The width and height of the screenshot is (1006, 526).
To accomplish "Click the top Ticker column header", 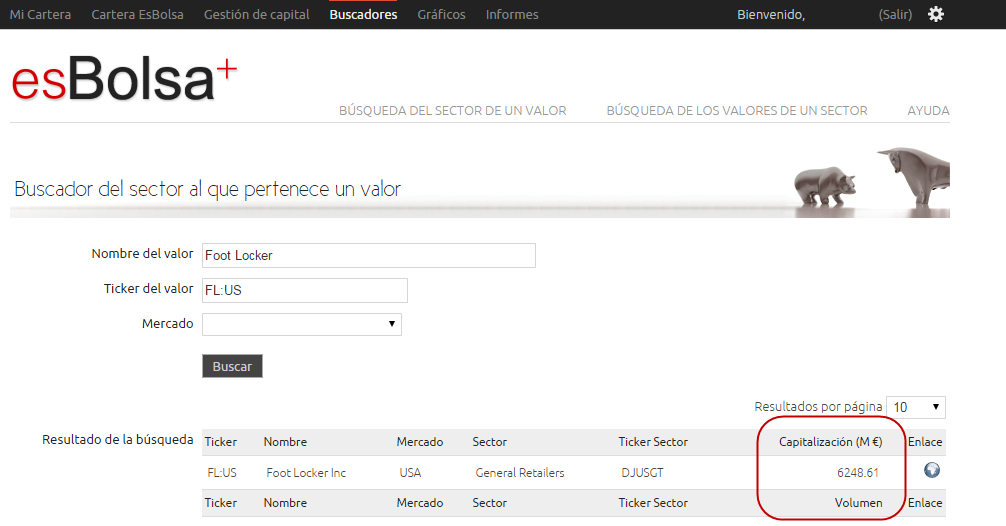I will point(221,442).
